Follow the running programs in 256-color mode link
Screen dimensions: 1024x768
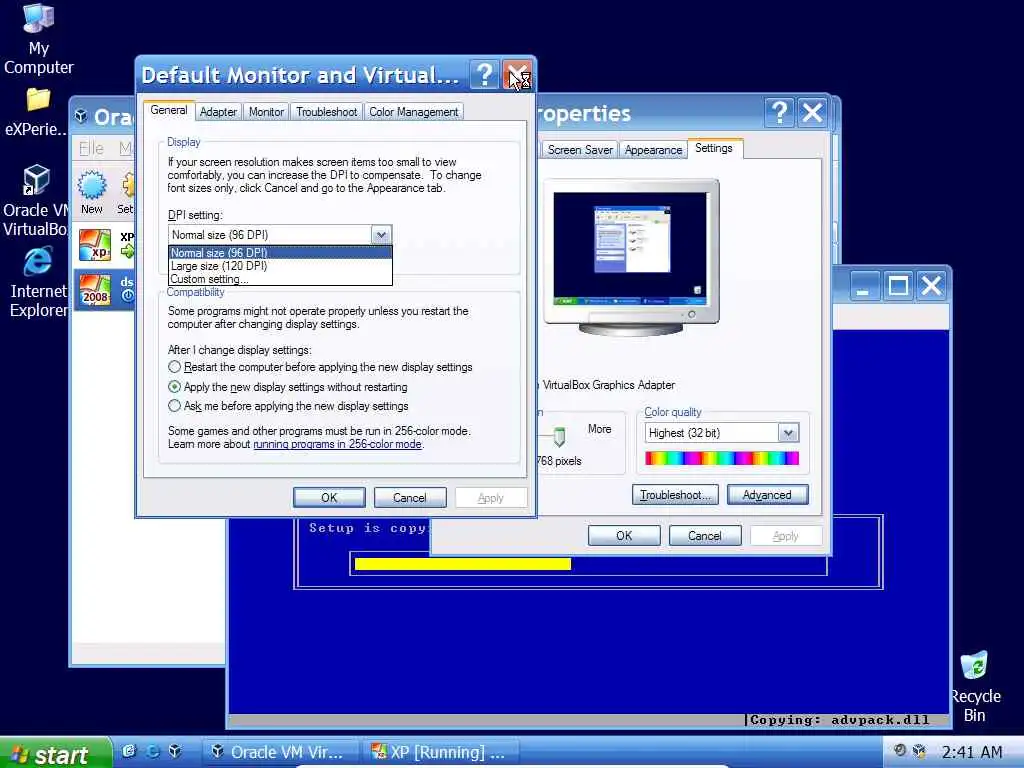click(x=337, y=444)
